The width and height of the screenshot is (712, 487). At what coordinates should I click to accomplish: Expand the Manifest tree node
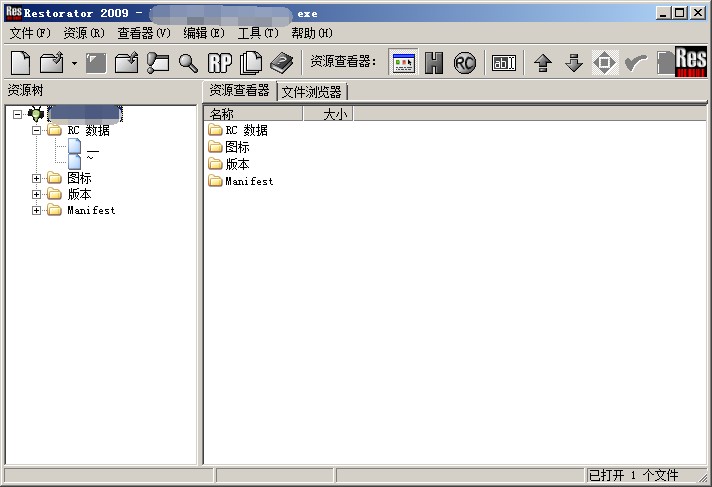point(36,210)
